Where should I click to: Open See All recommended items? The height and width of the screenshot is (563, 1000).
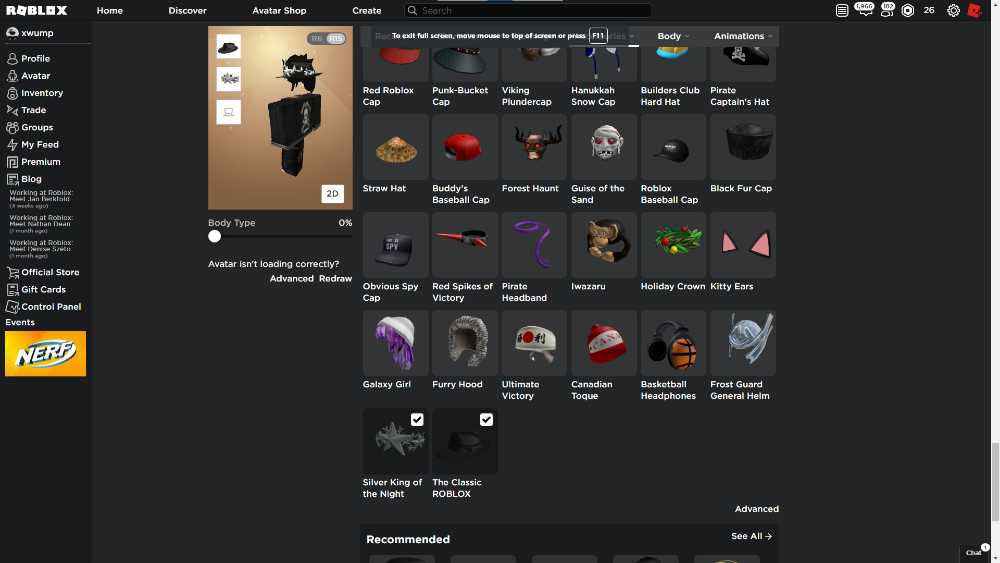coord(751,536)
